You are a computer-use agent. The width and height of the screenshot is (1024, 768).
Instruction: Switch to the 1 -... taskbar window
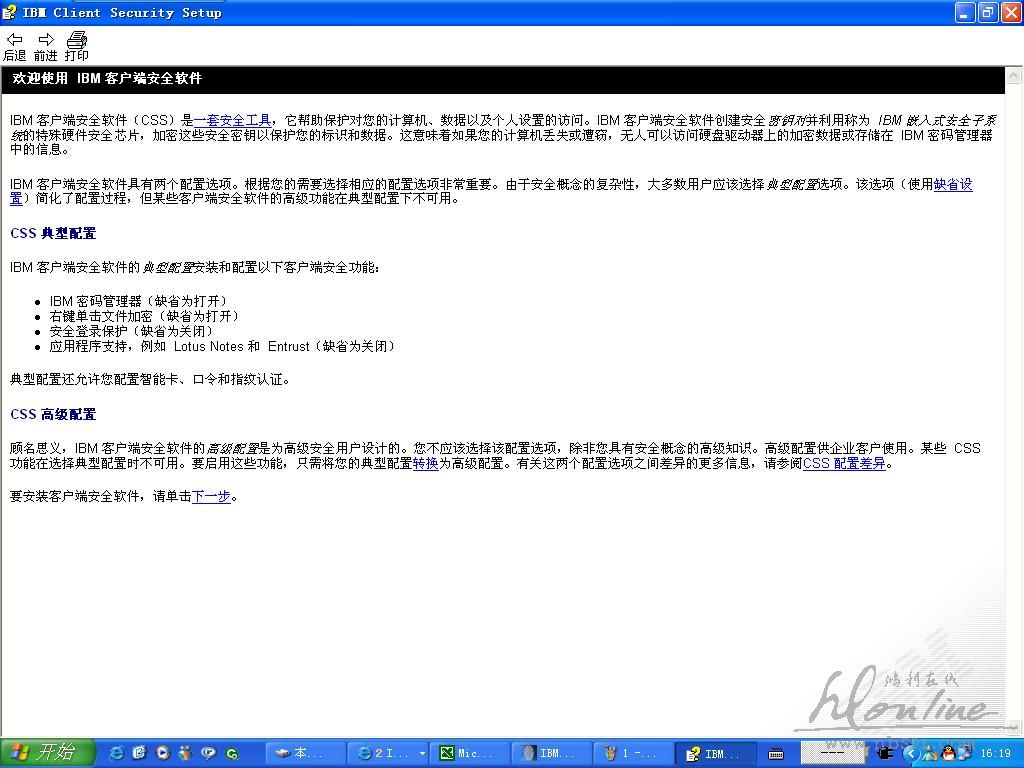pyautogui.click(x=632, y=753)
